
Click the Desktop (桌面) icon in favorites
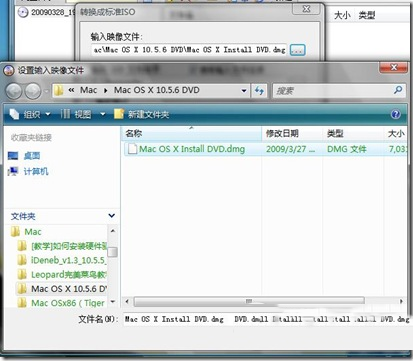click(x=13, y=156)
